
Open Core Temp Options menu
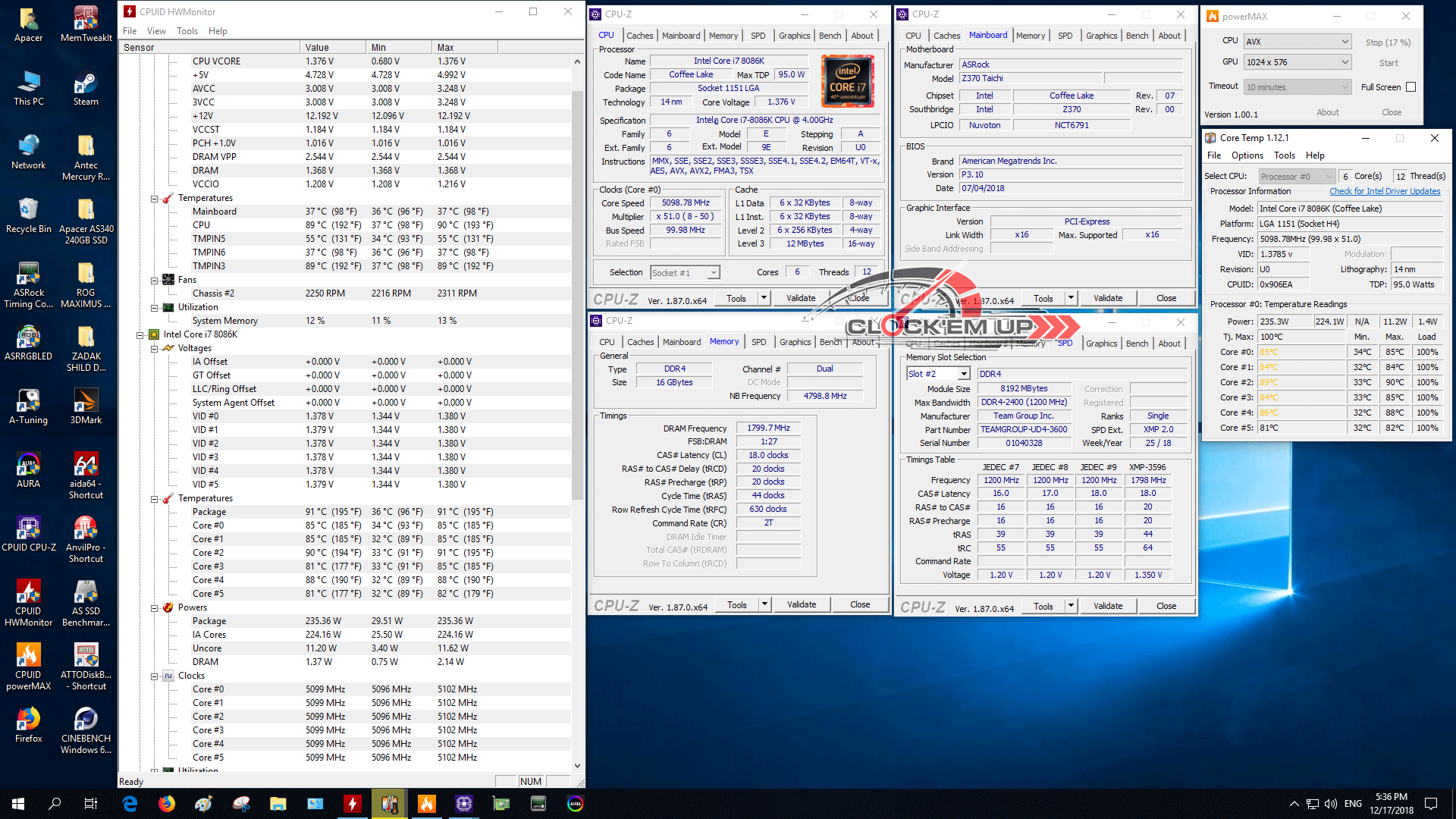coord(1247,155)
